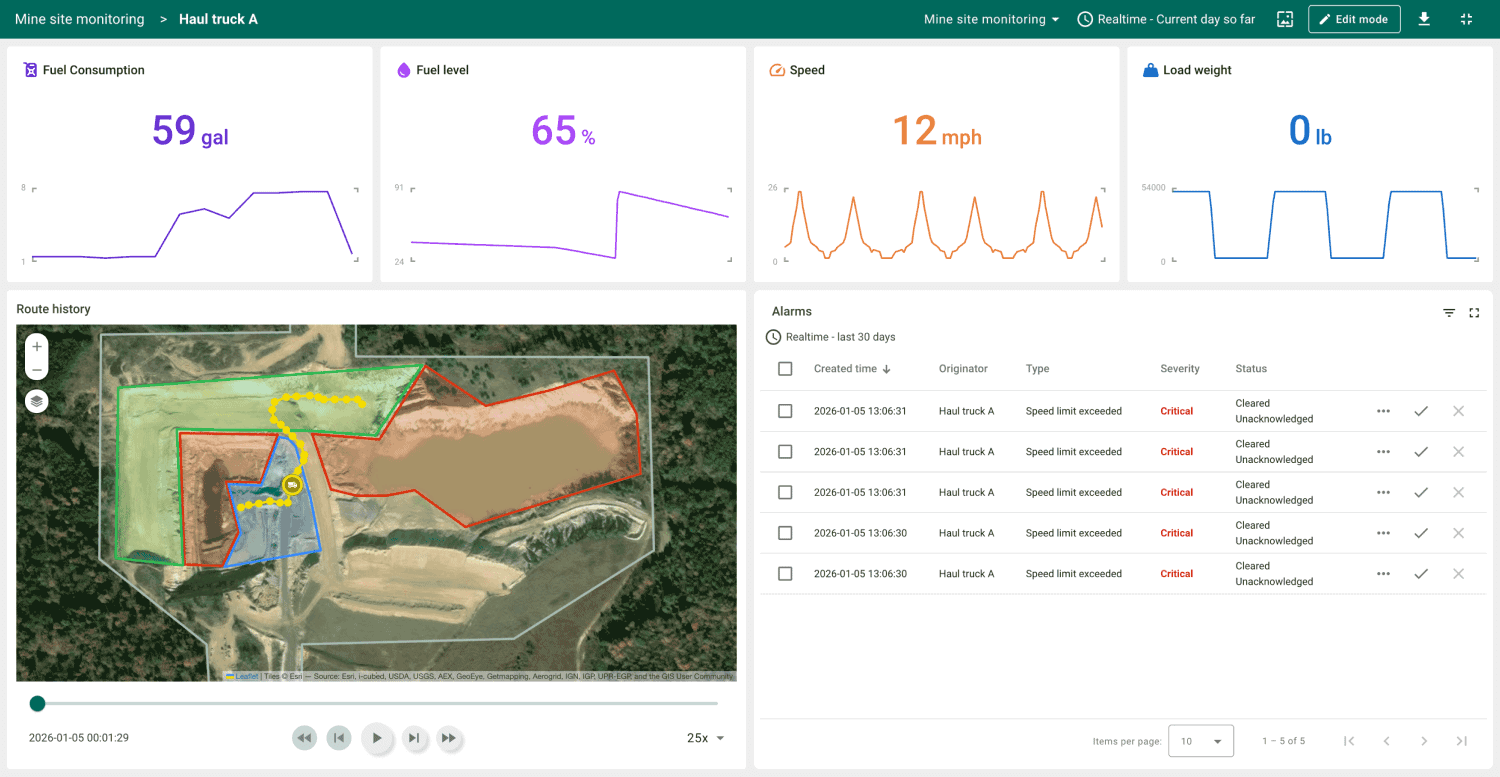The width and height of the screenshot is (1500, 777).
Task: Click the clock icon beside 'Realtime - last 30 days'
Action: click(773, 337)
